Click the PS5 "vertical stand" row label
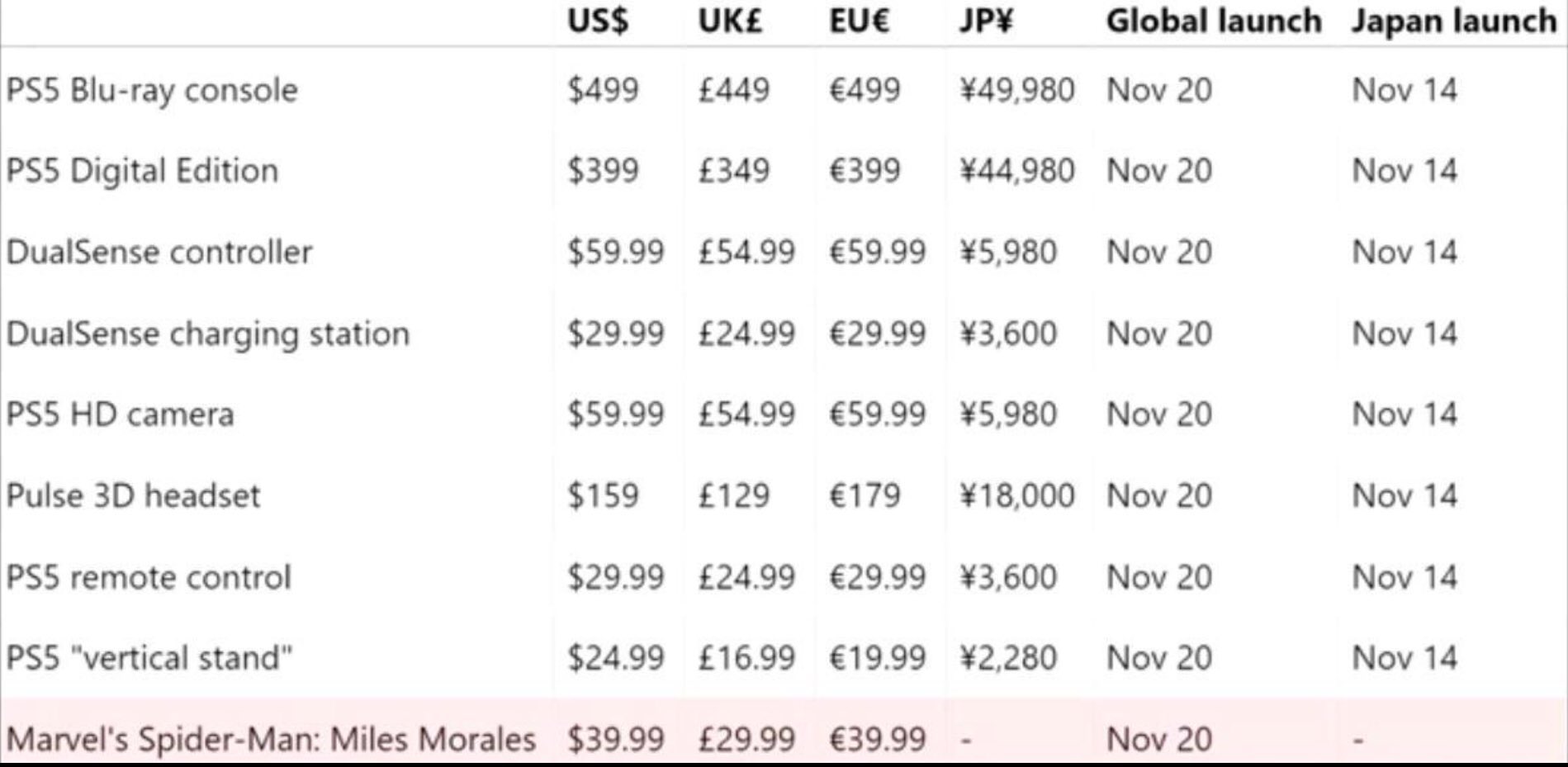 [x=149, y=658]
